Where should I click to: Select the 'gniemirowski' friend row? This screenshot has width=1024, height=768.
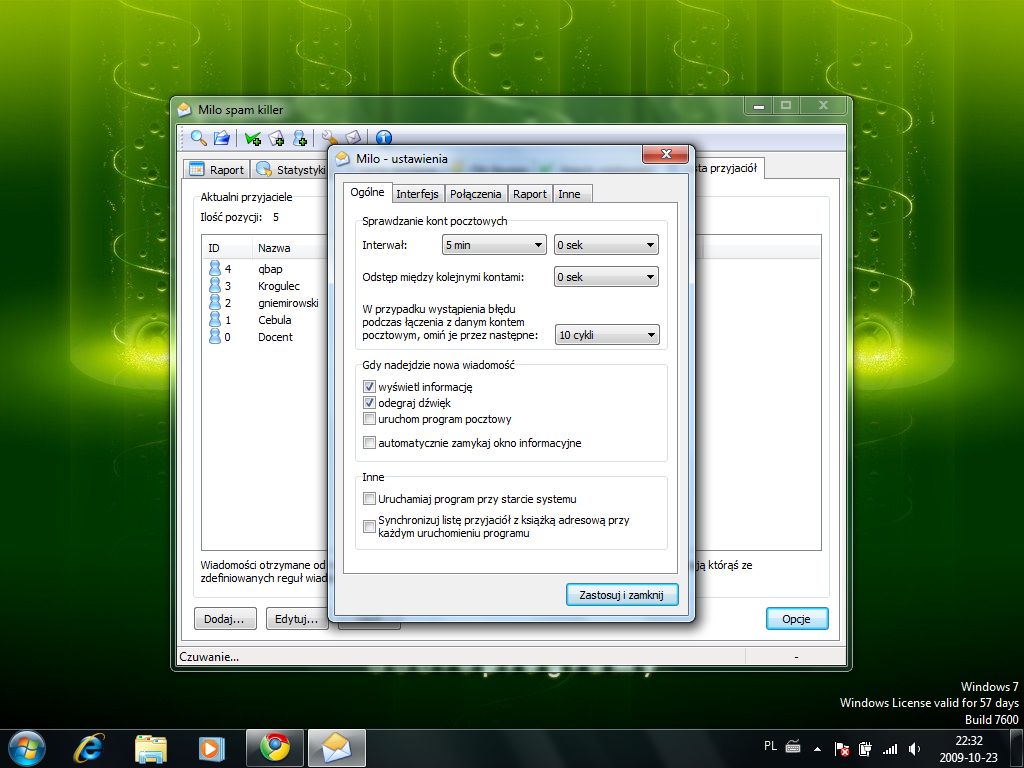pyautogui.click(x=266, y=302)
